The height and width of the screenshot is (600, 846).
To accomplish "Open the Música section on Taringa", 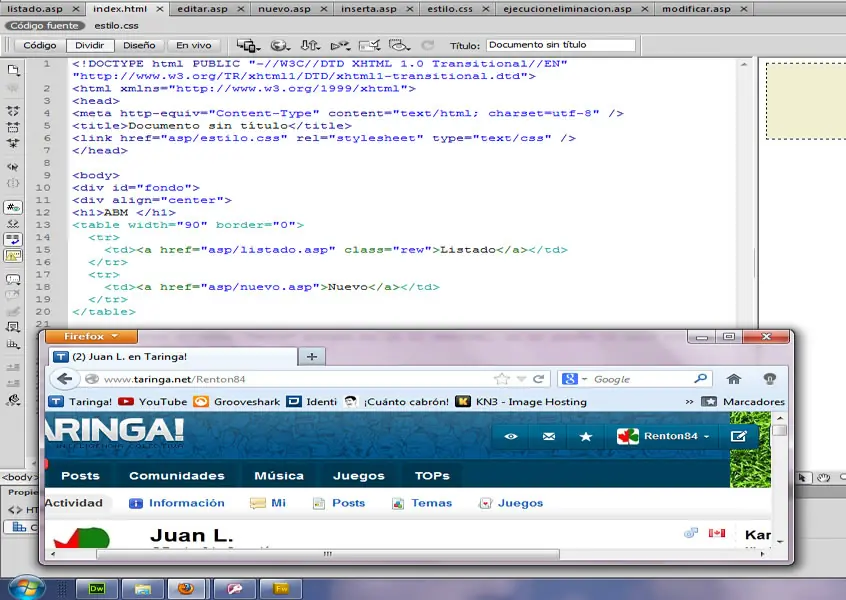I will point(279,476).
